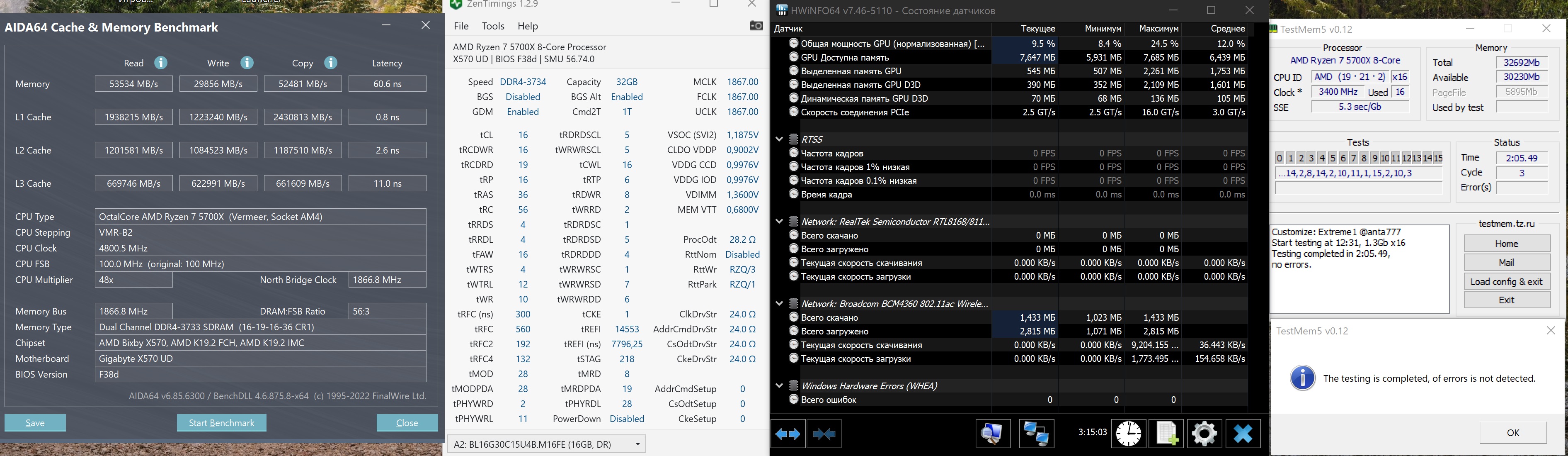Image resolution: width=1568 pixels, height=456 pixels.
Task: Click ZenTimings screenshot camera icon
Action: pos(756,26)
